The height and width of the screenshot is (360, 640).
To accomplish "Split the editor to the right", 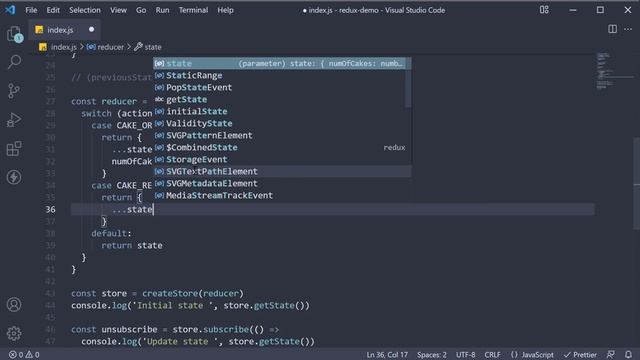I will tap(612, 29).
